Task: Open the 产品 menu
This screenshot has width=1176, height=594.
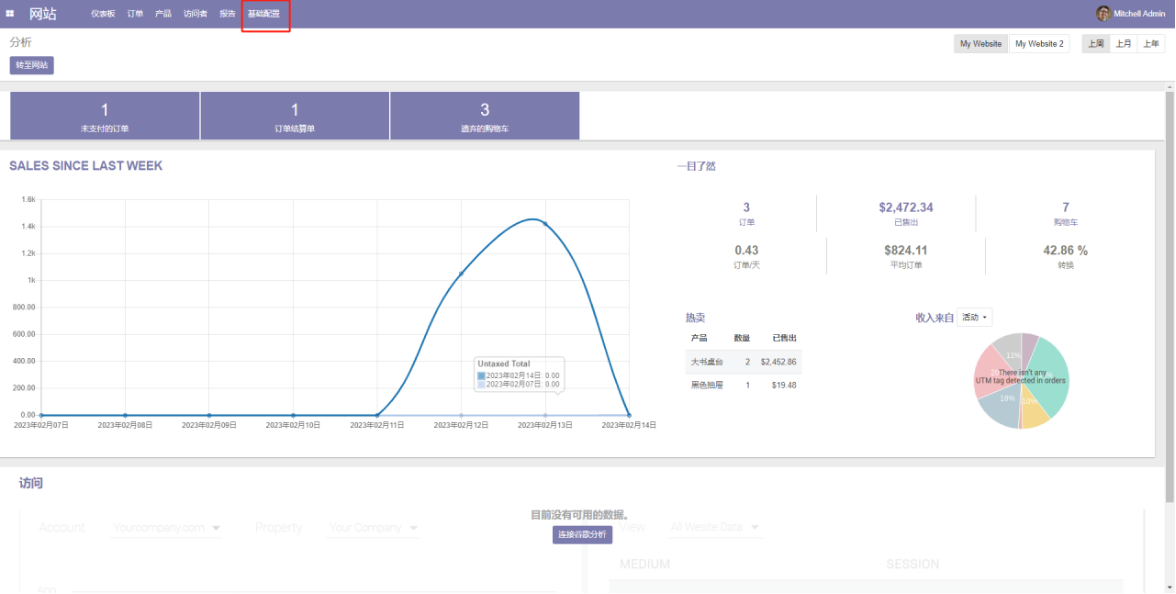Action: 162,14
